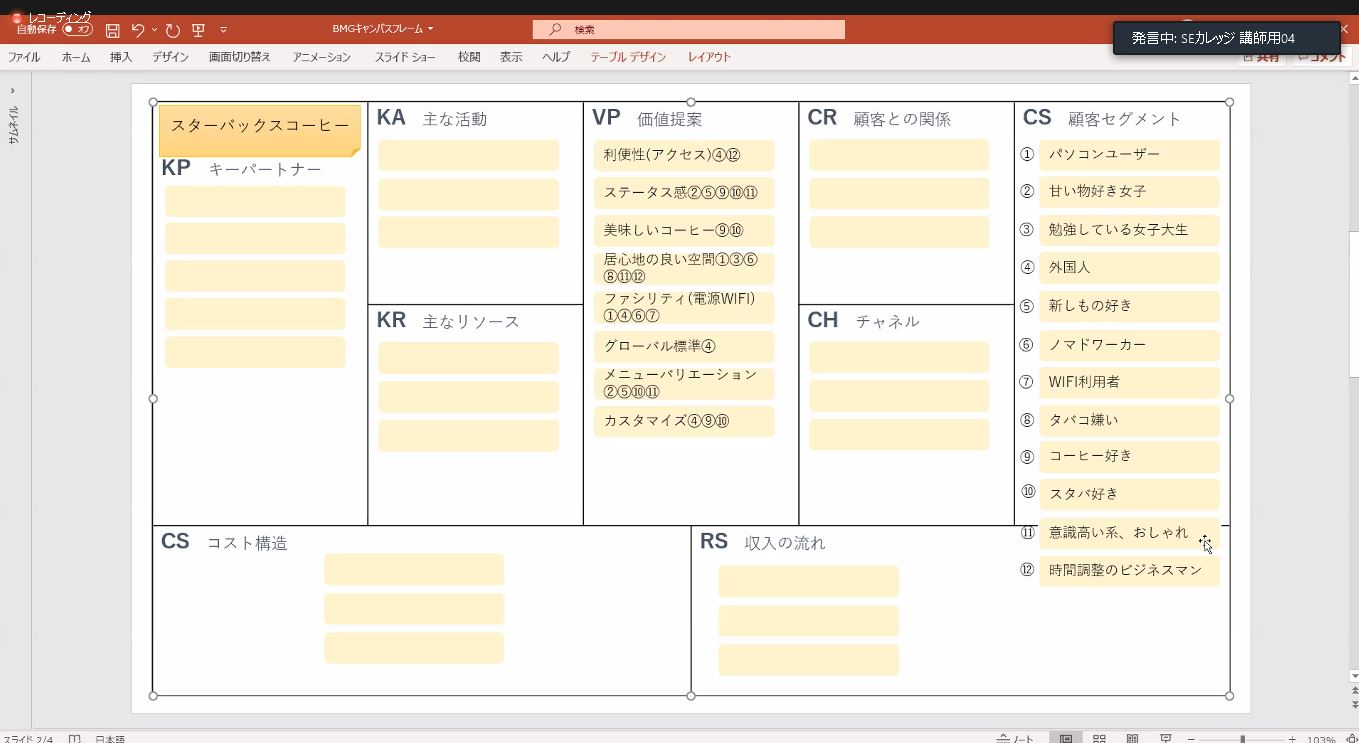Start Slide Show view from status bar
This screenshot has height=743, width=1359.
(1165, 739)
